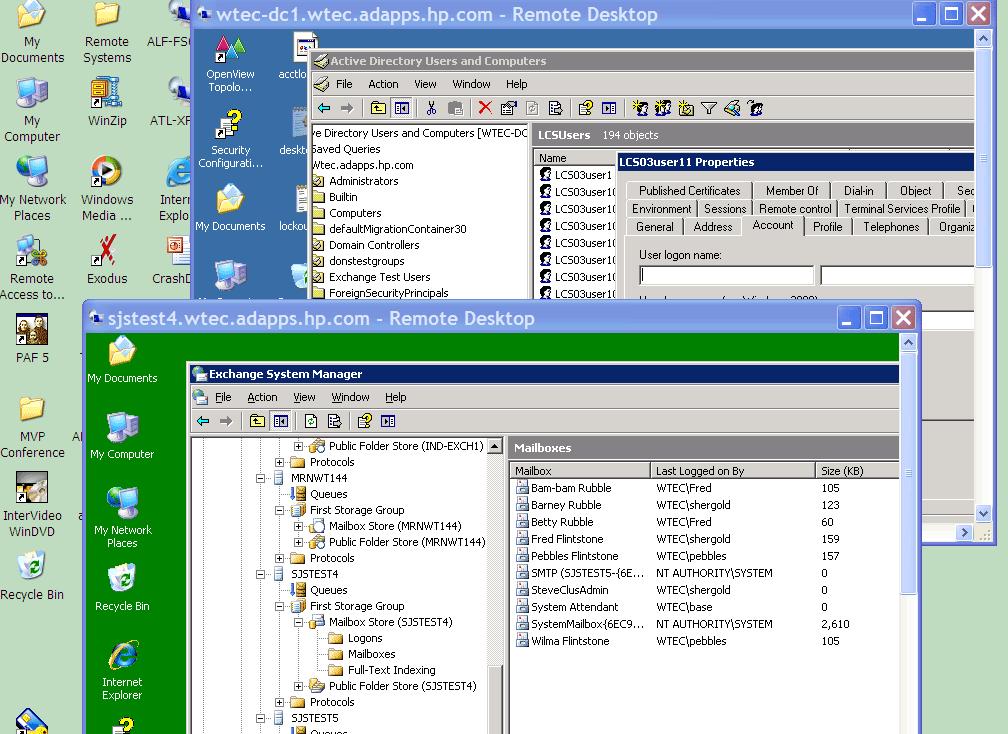Switch to the Terminal Services Profile tab
This screenshot has height=734, width=1008.
902,209
